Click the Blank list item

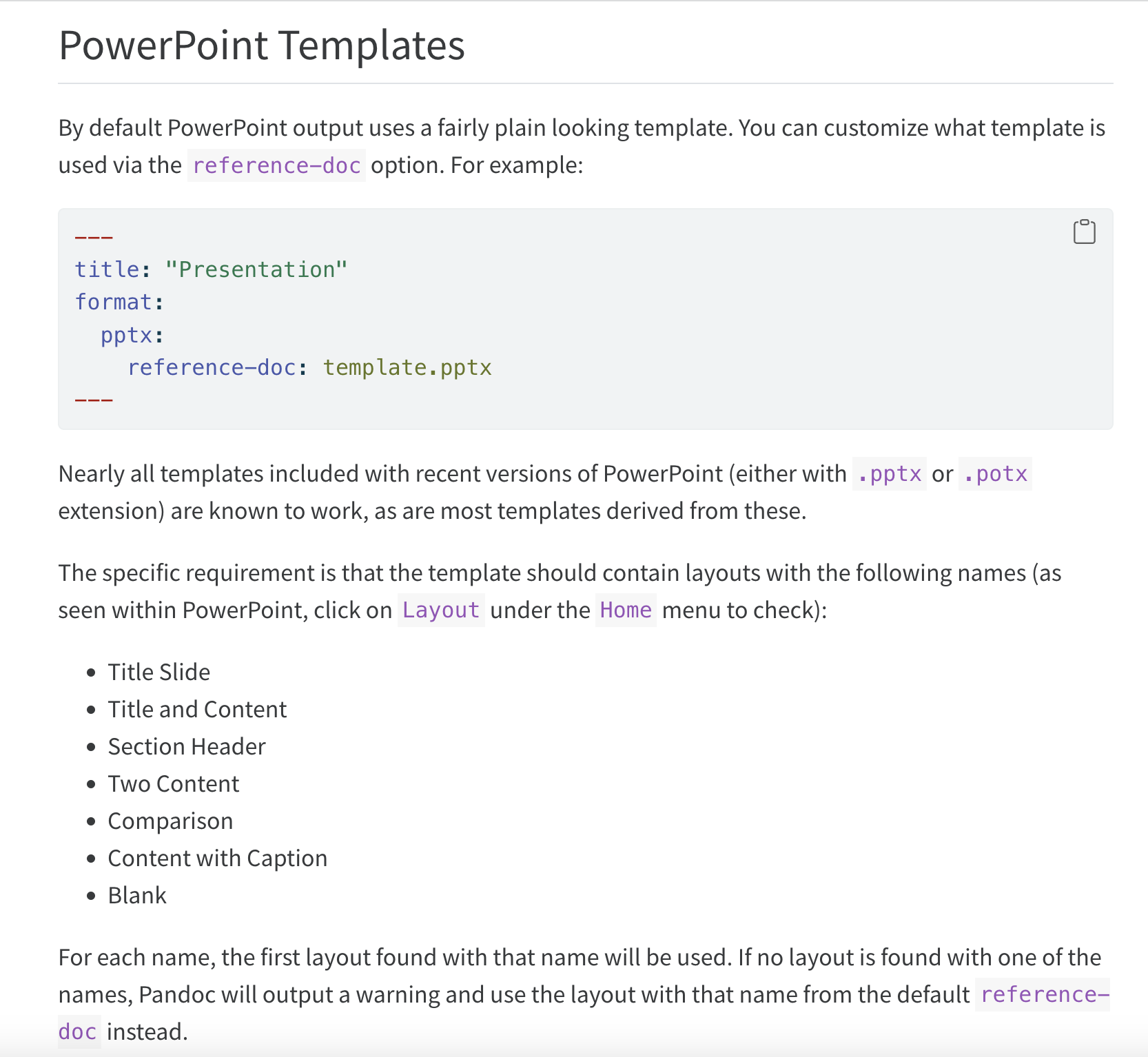pos(137,895)
